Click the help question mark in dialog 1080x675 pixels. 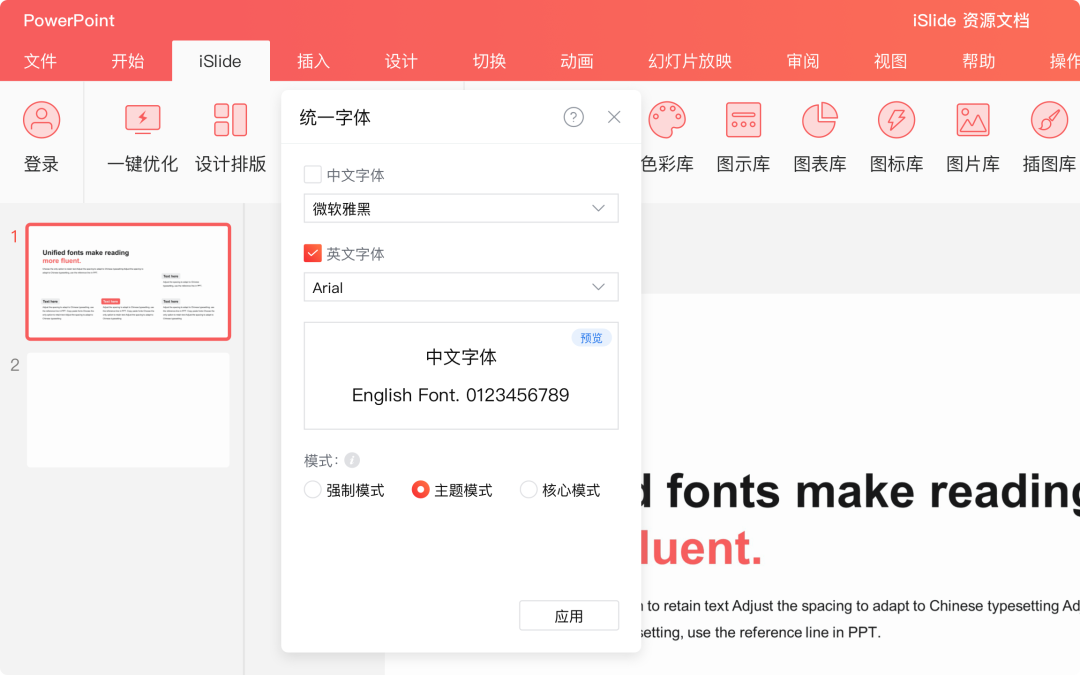click(573, 117)
